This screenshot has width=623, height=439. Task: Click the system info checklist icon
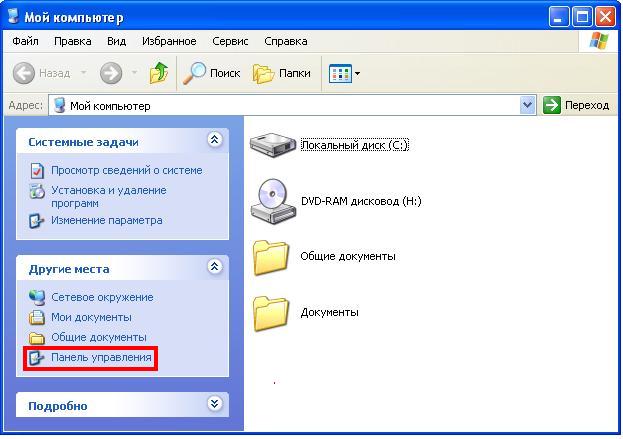tap(37, 171)
